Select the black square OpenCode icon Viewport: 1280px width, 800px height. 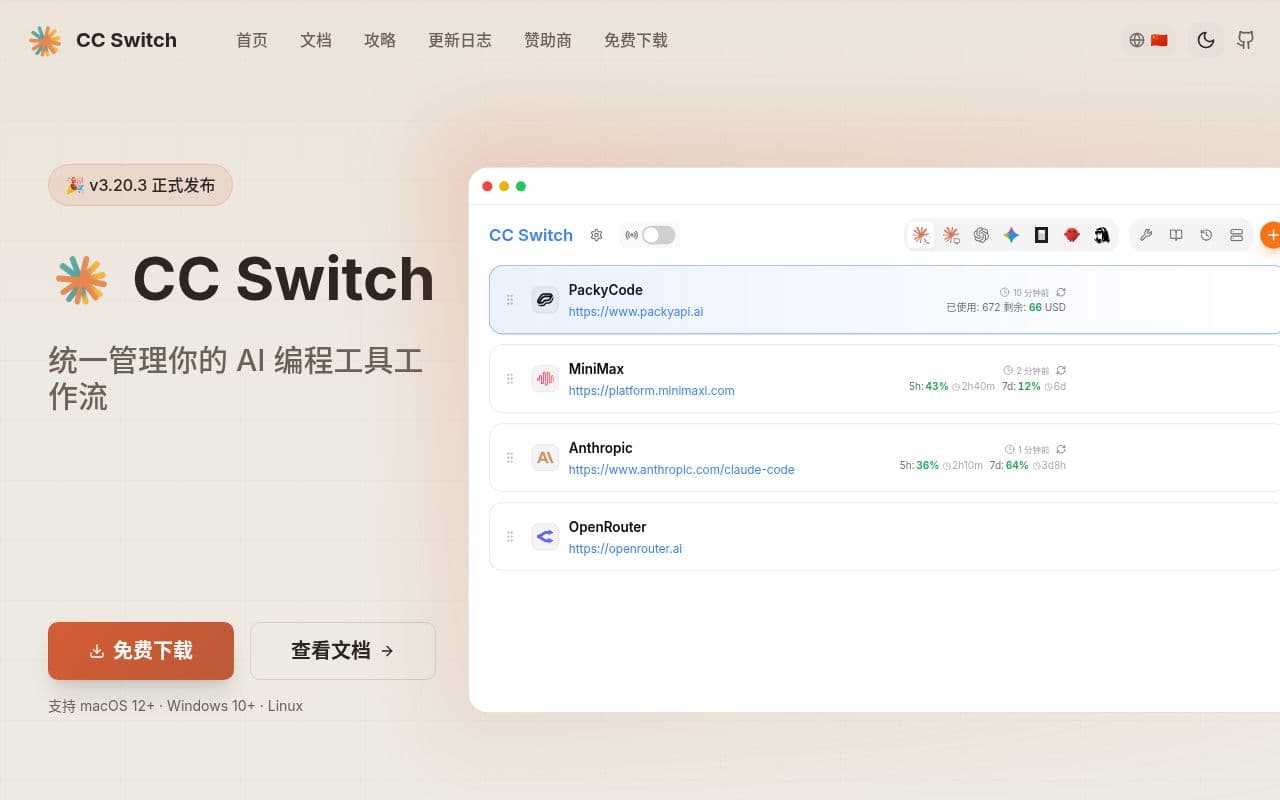pyautogui.click(x=1041, y=235)
